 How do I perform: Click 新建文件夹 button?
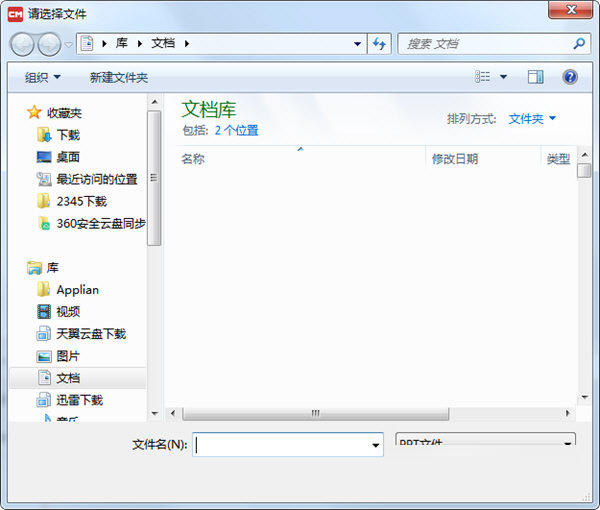point(119,77)
